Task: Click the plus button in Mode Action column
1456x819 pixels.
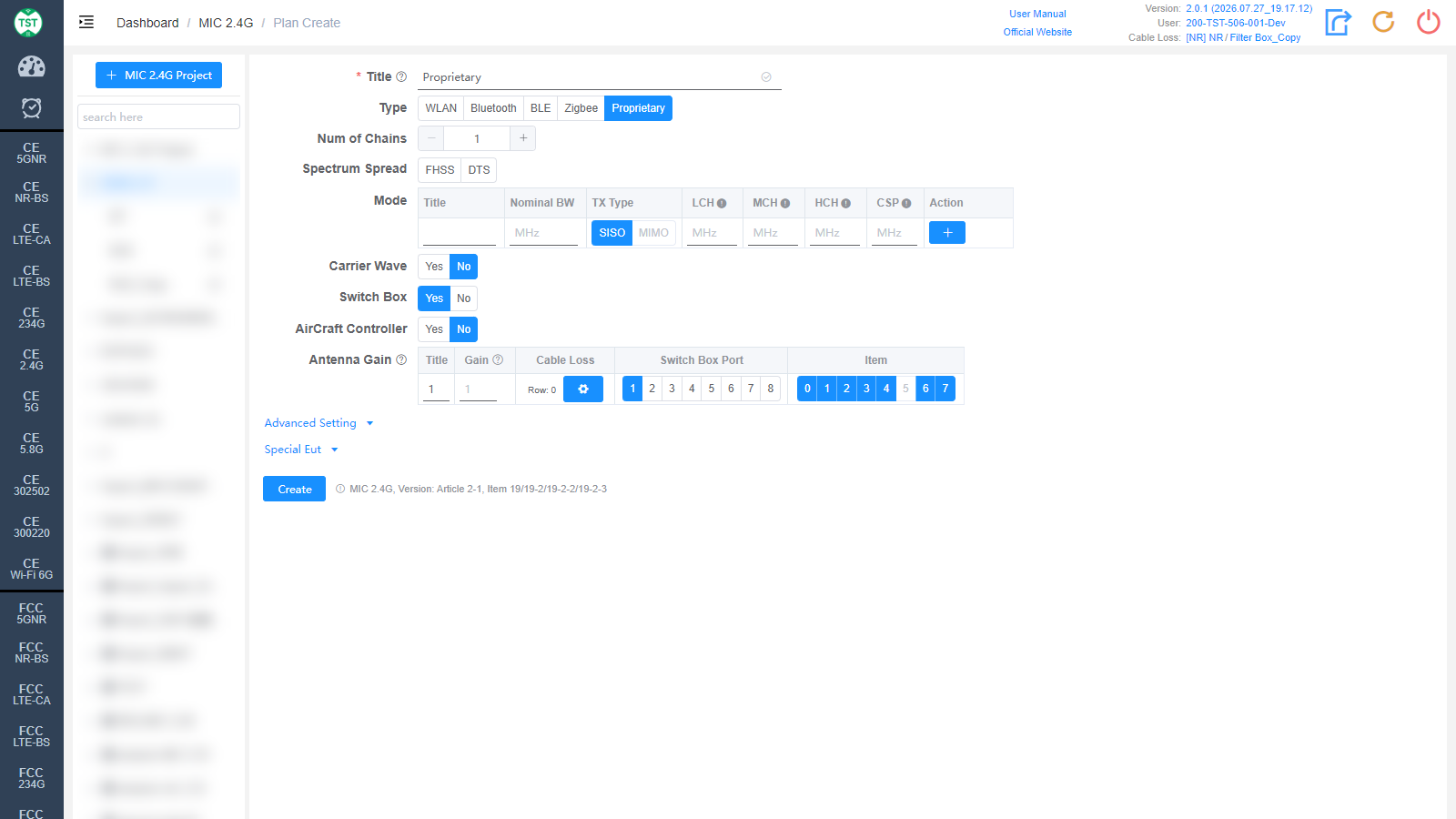Action: [947, 233]
